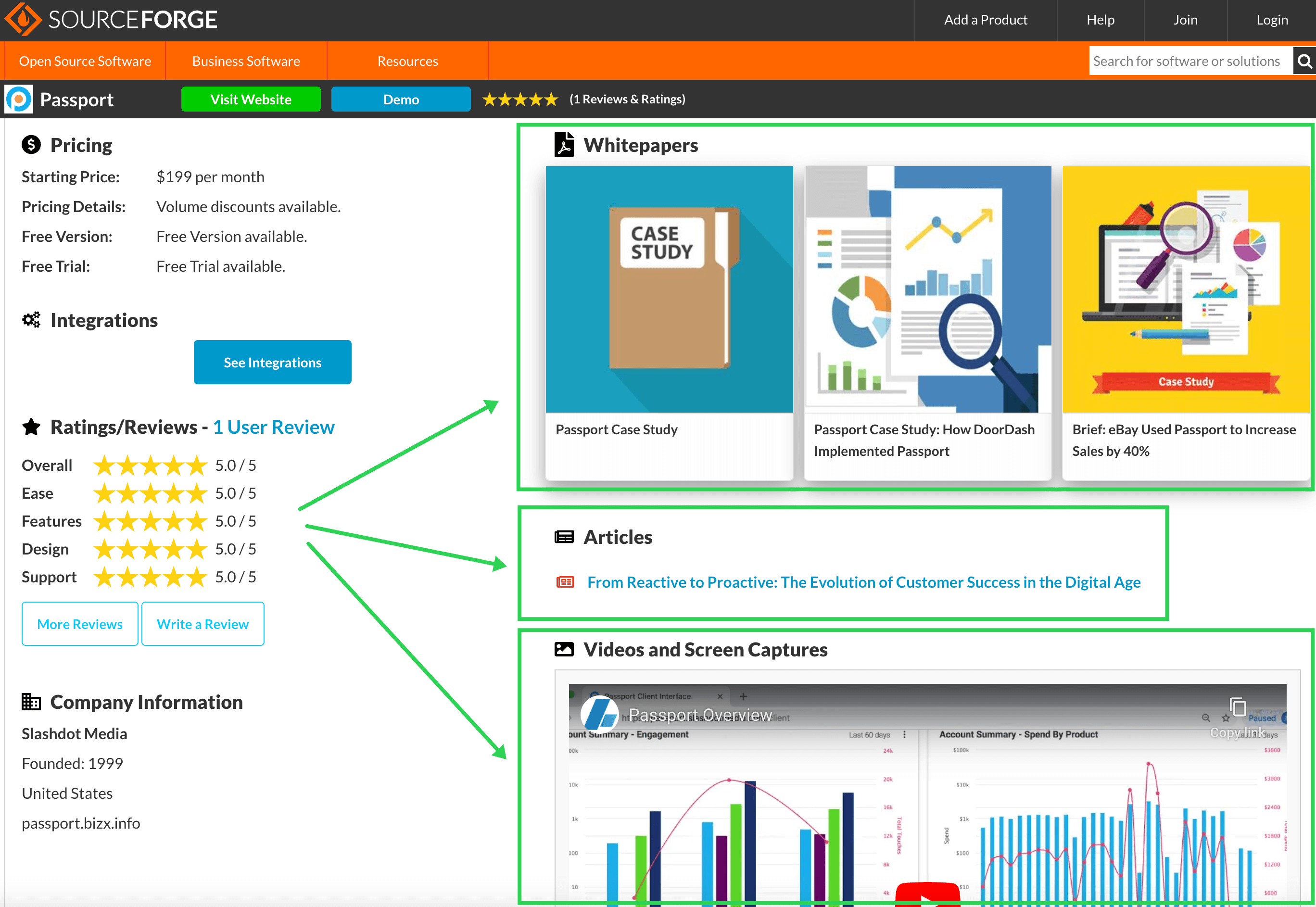Viewport: 1316px width, 907px height.
Task: Click the Integrations gears icon
Action: point(31,320)
